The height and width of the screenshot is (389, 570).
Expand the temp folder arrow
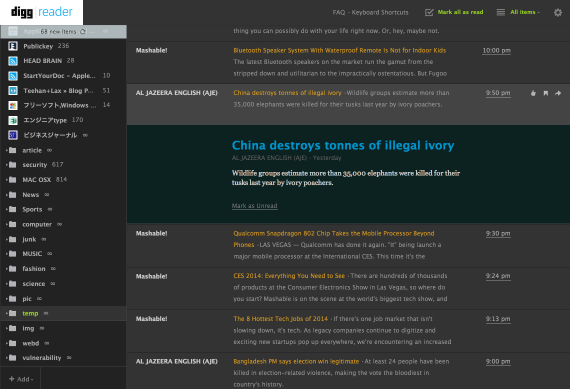[x=7, y=313]
